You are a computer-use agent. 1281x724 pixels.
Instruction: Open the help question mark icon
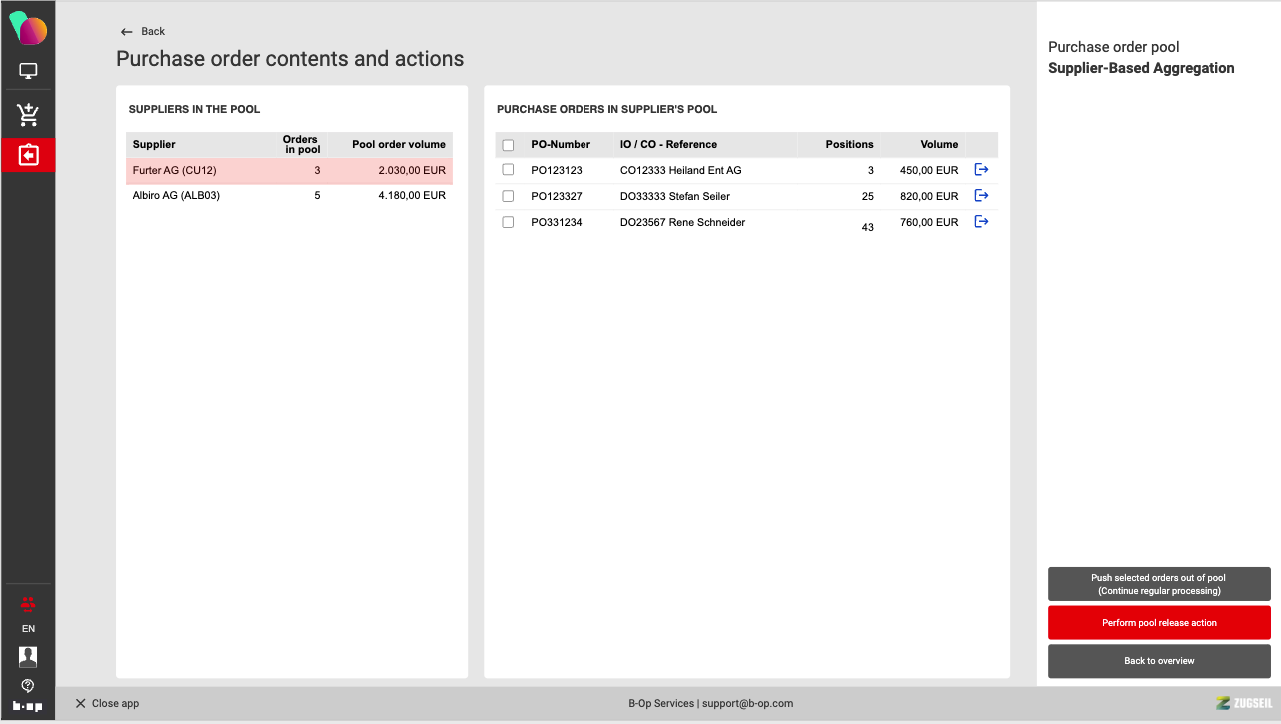28,685
